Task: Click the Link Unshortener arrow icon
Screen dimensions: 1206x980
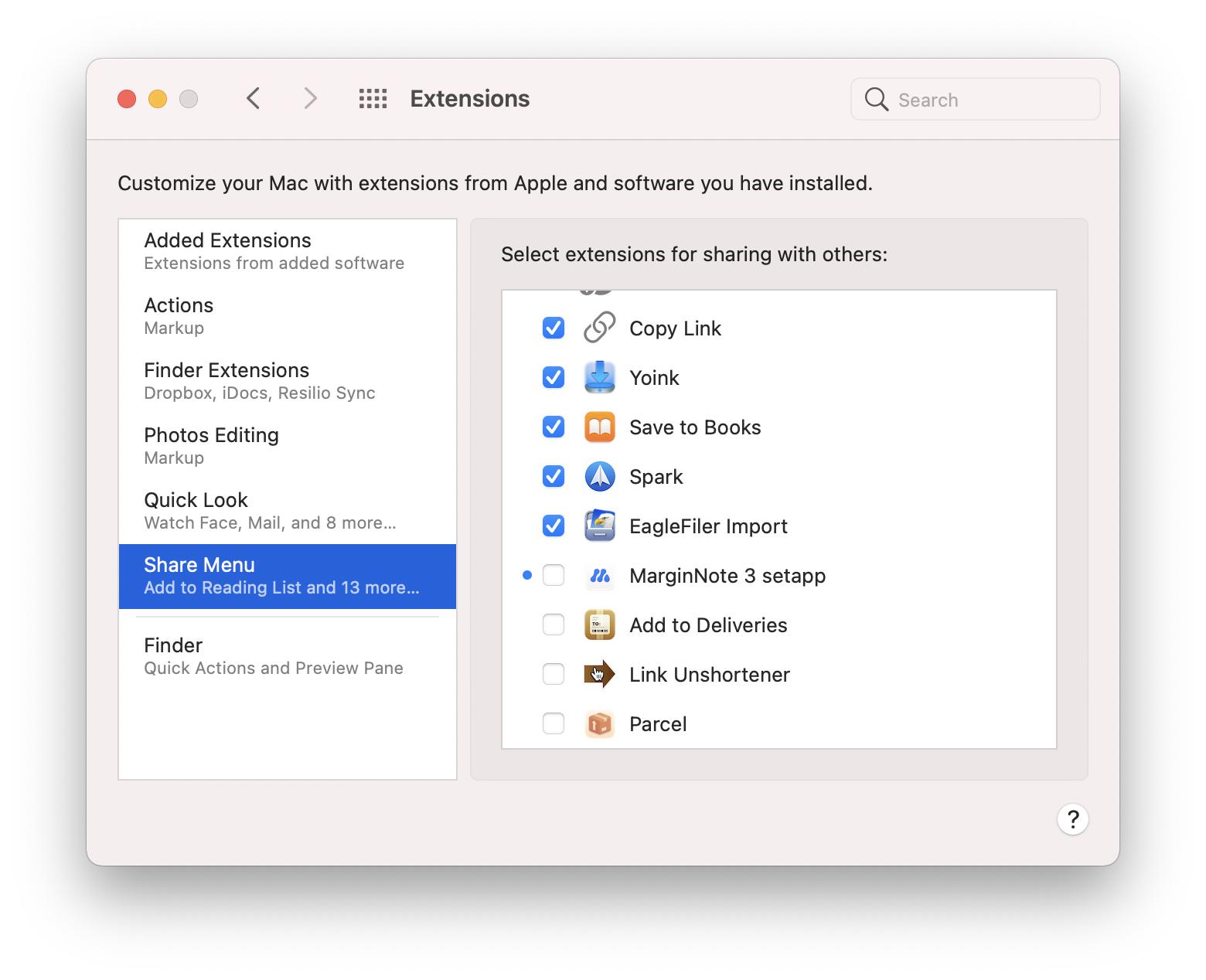Action: (599, 674)
